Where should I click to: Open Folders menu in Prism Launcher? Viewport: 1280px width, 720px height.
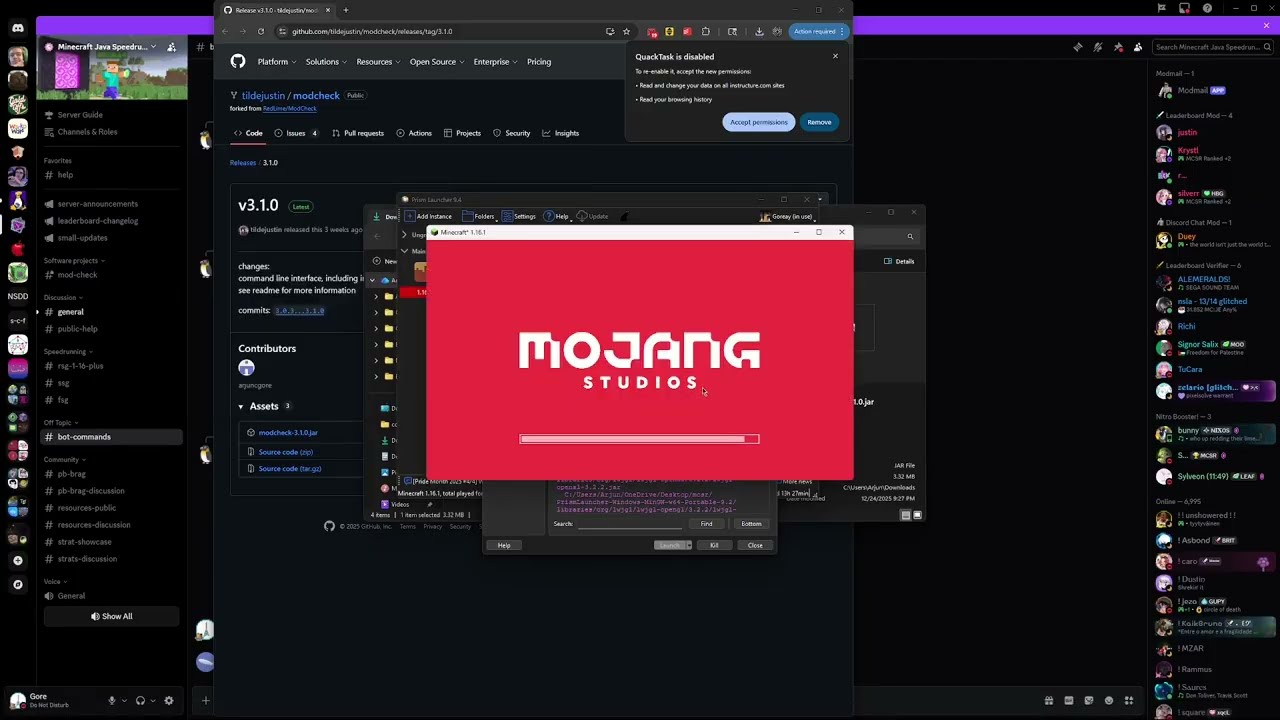pos(478,216)
